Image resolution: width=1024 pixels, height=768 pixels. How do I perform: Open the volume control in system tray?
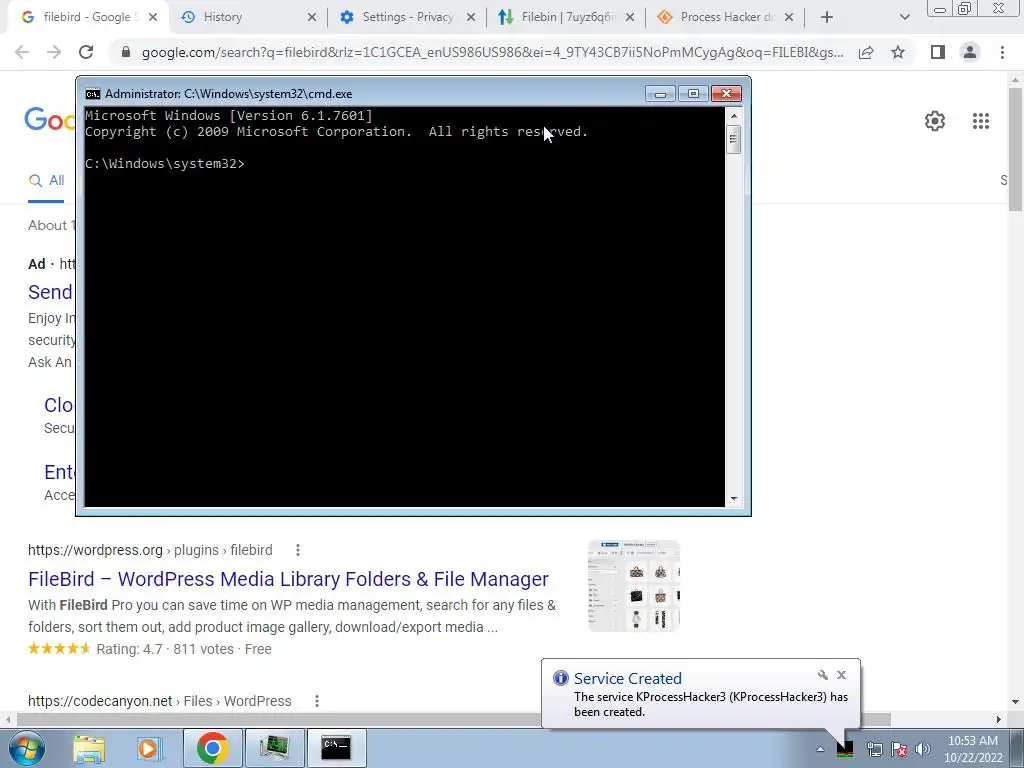(923, 749)
